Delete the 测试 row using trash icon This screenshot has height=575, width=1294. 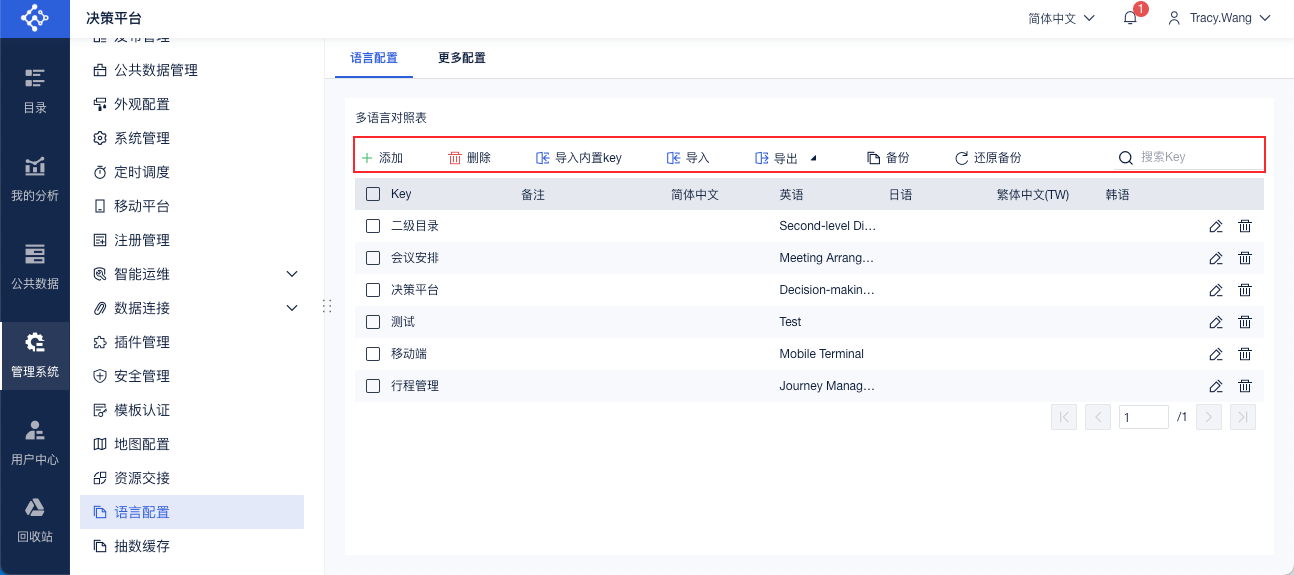point(1245,322)
